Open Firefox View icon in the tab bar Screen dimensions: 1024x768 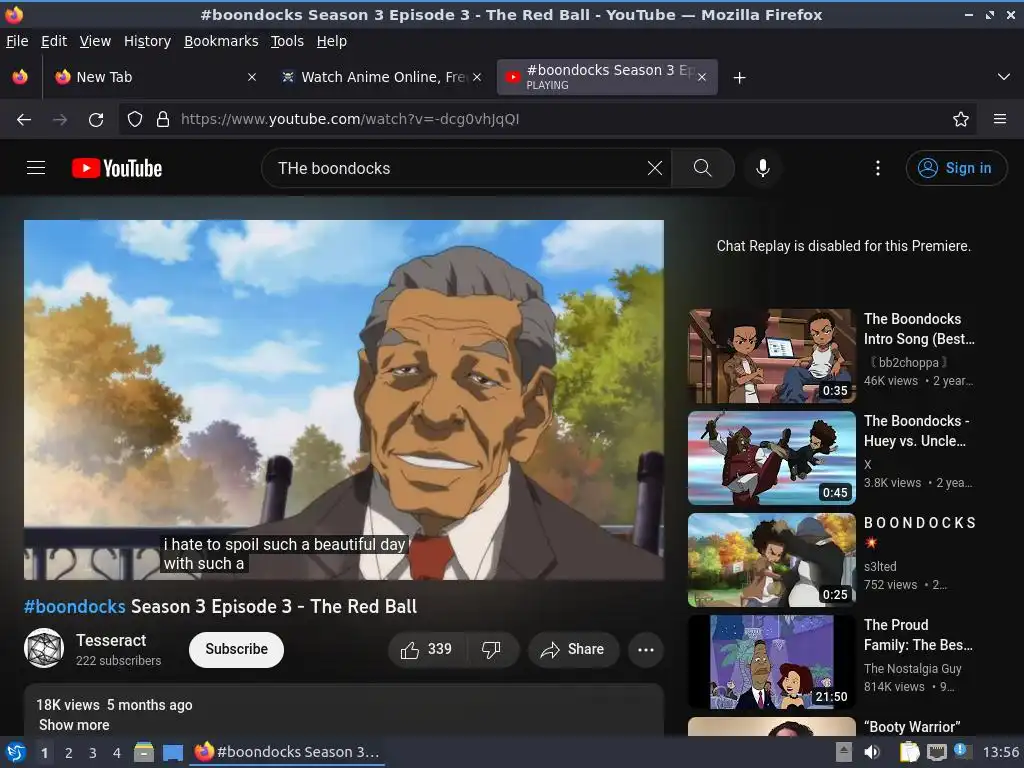tap(20, 77)
